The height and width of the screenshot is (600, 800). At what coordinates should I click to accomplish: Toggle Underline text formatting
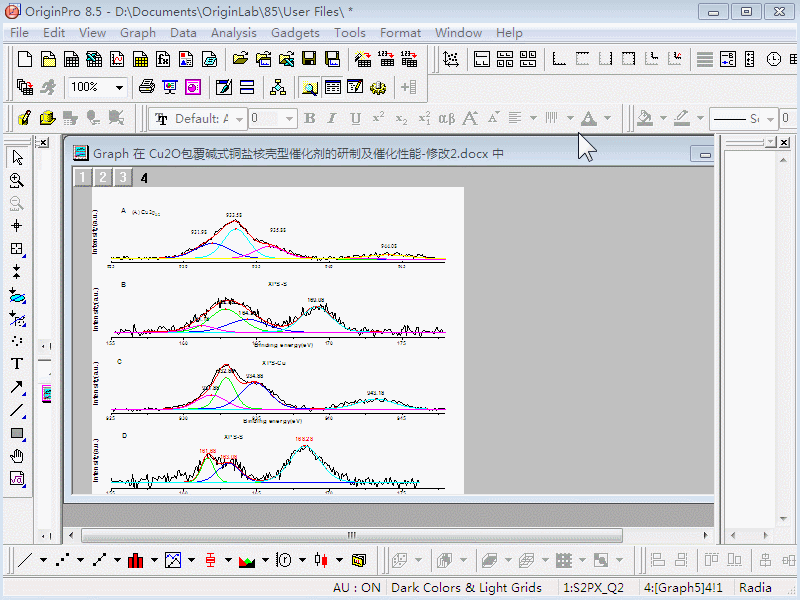pyautogui.click(x=354, y=119)
